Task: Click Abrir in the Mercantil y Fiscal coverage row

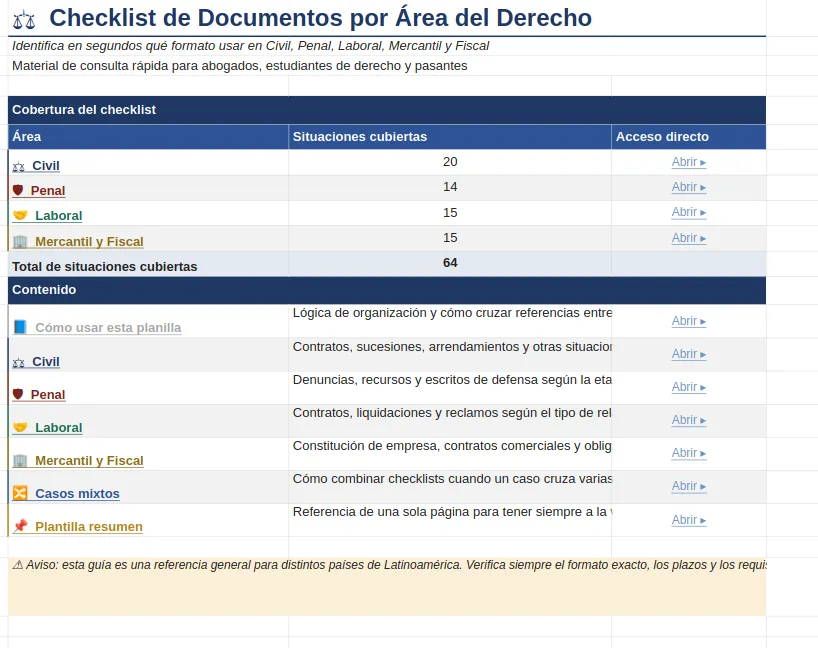Action: click(689, 238)
